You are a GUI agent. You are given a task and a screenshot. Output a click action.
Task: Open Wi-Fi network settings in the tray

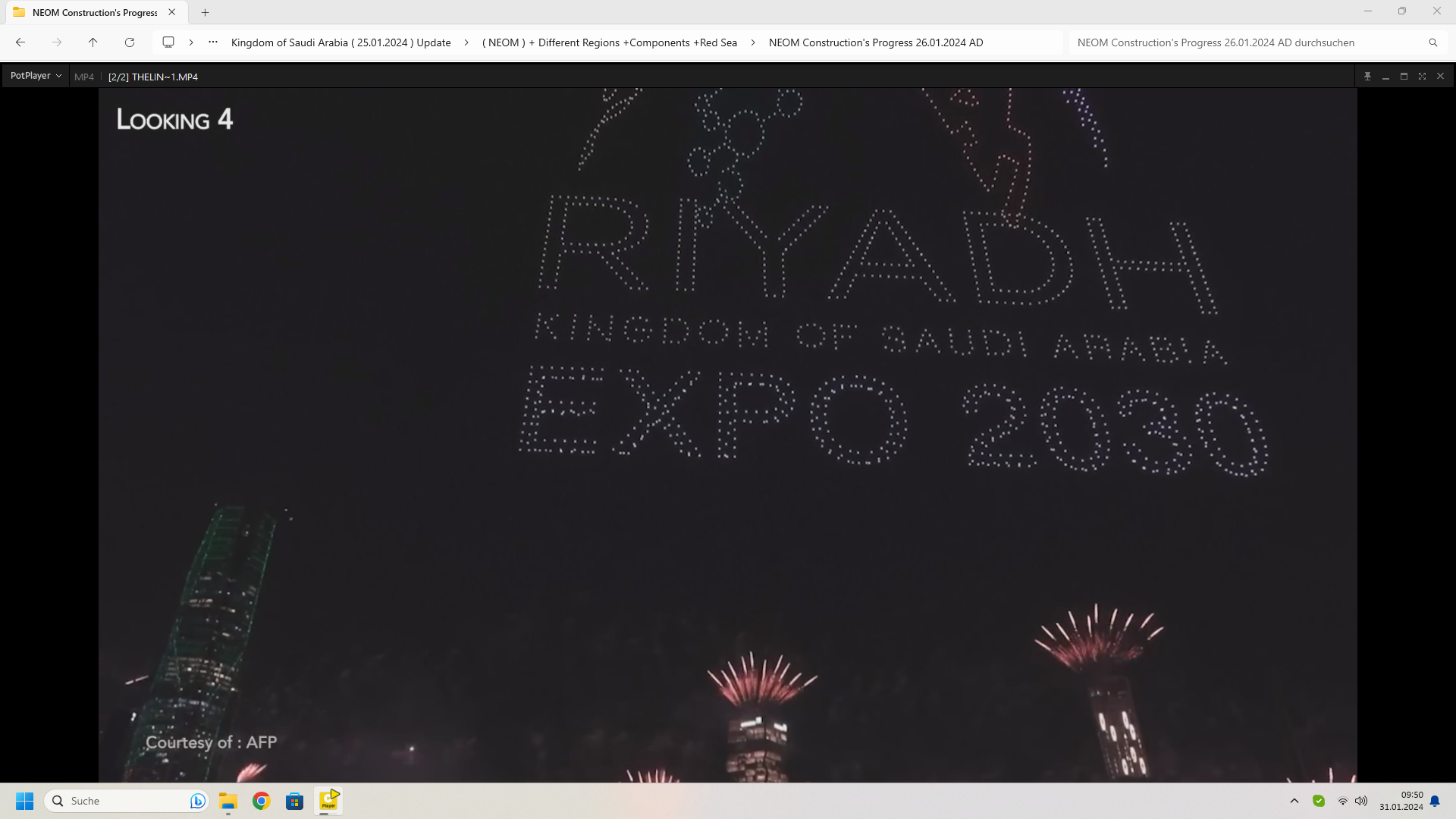click(x=1343, y=801)
